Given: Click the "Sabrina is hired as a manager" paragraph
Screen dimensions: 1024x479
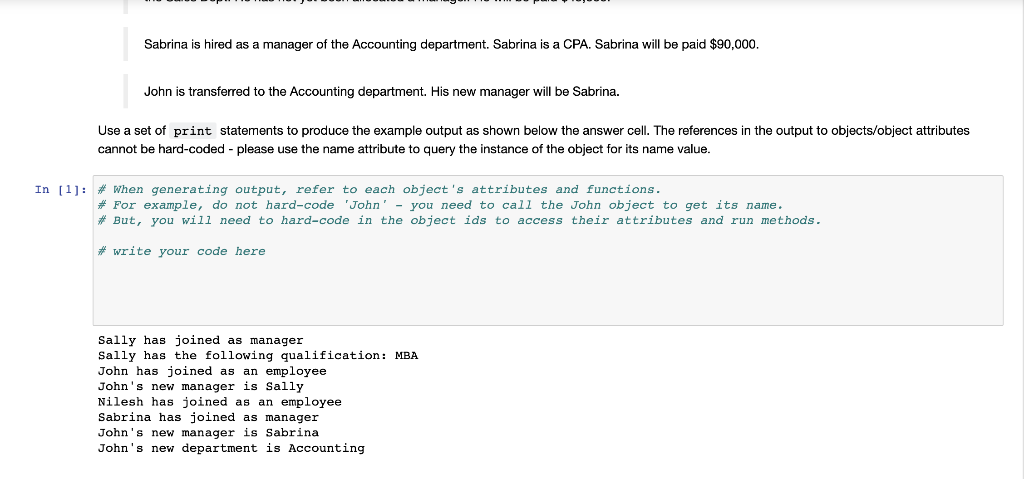Looking at the screenshot, I should point(451,45).
